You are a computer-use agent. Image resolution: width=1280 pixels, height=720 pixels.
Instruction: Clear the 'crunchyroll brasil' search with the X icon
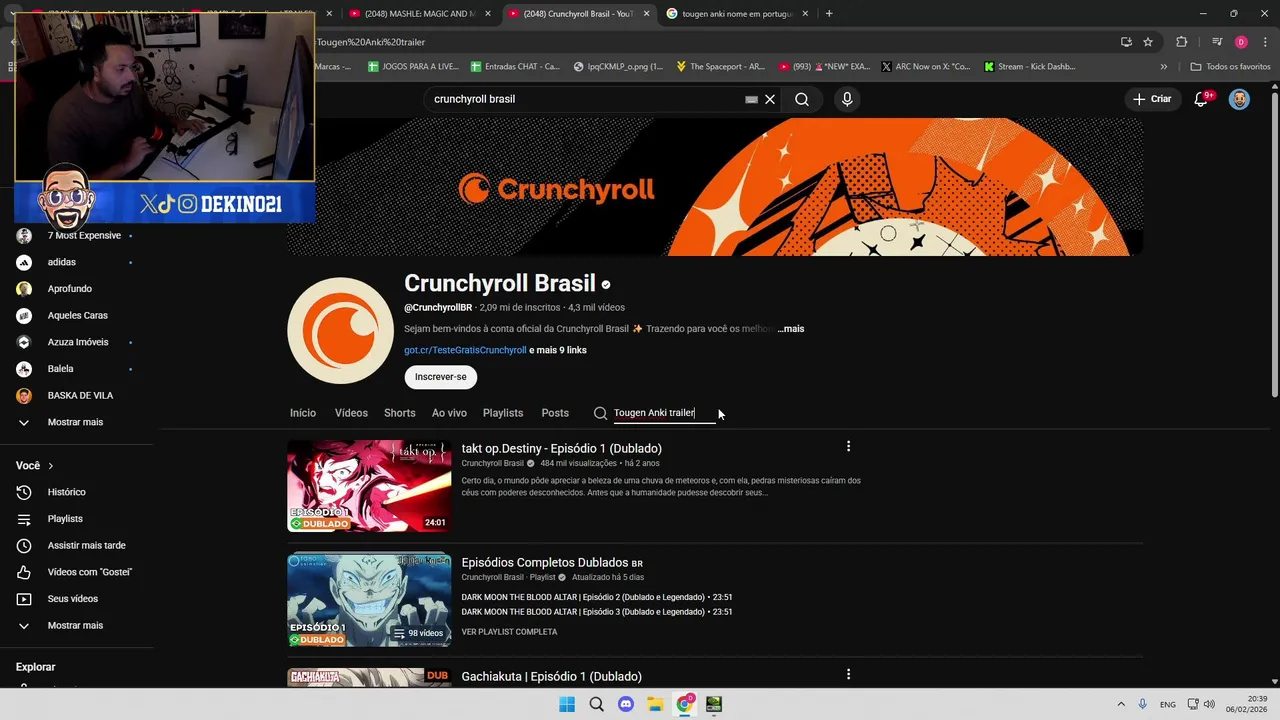click(x=770, y=99)
